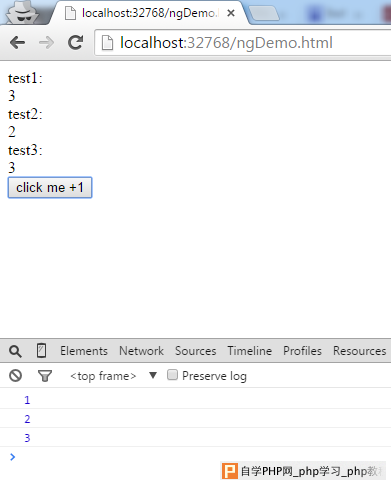
Task: Click the 'test2:' label text
Action: 25,114
